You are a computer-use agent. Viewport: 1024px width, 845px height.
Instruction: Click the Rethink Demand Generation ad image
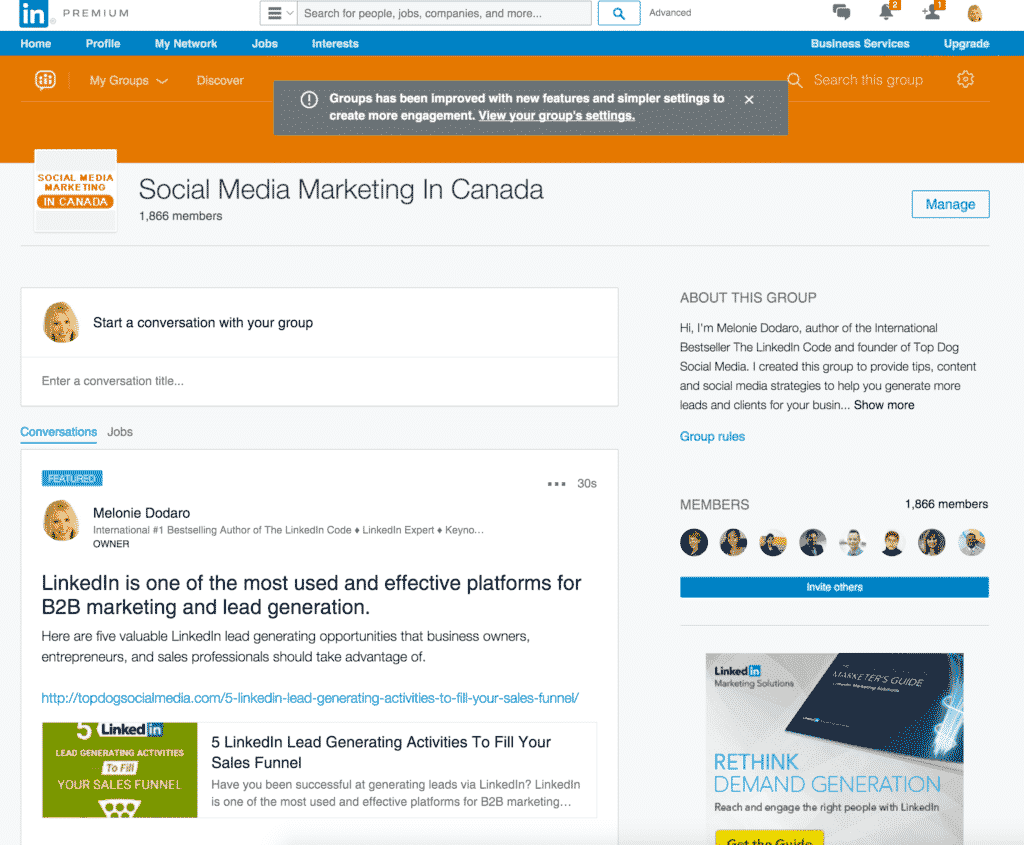[x=834, y=748]
